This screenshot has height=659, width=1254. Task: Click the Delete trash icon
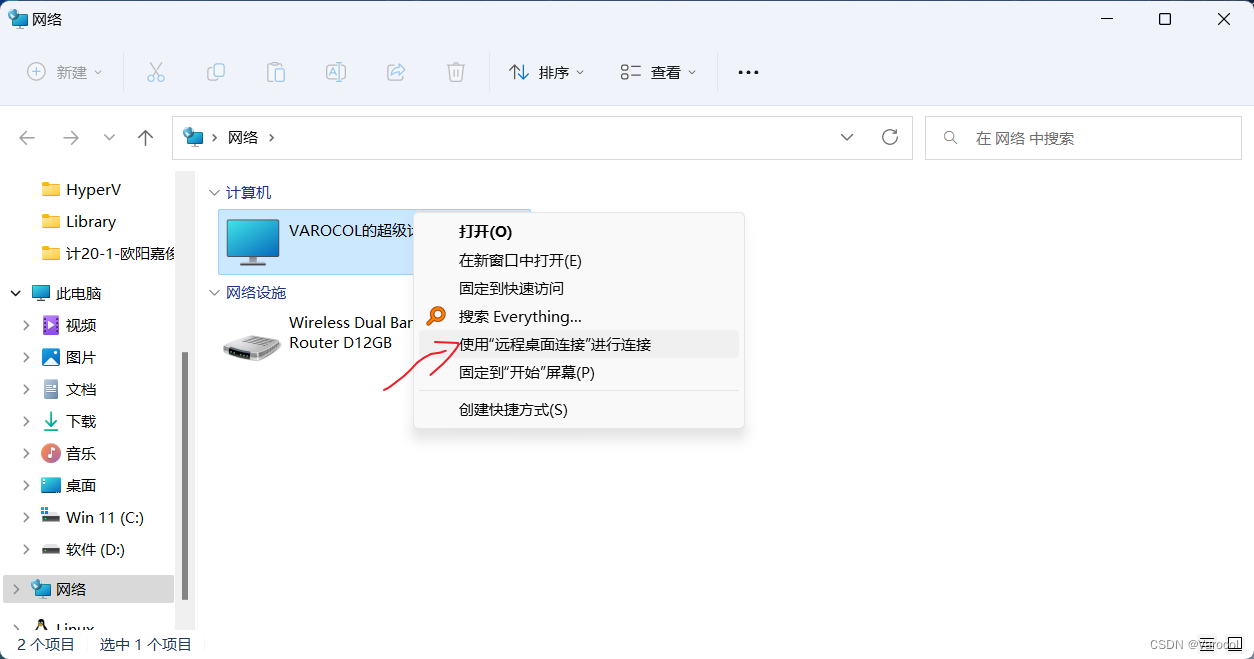[456, 72]
